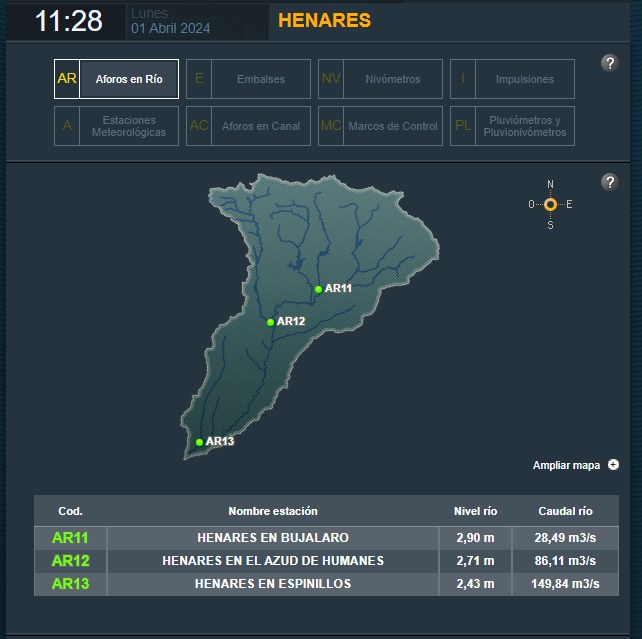Switch to Aforos en Canal category
This screenshot has height=639, width=642.
pos(248,126)
